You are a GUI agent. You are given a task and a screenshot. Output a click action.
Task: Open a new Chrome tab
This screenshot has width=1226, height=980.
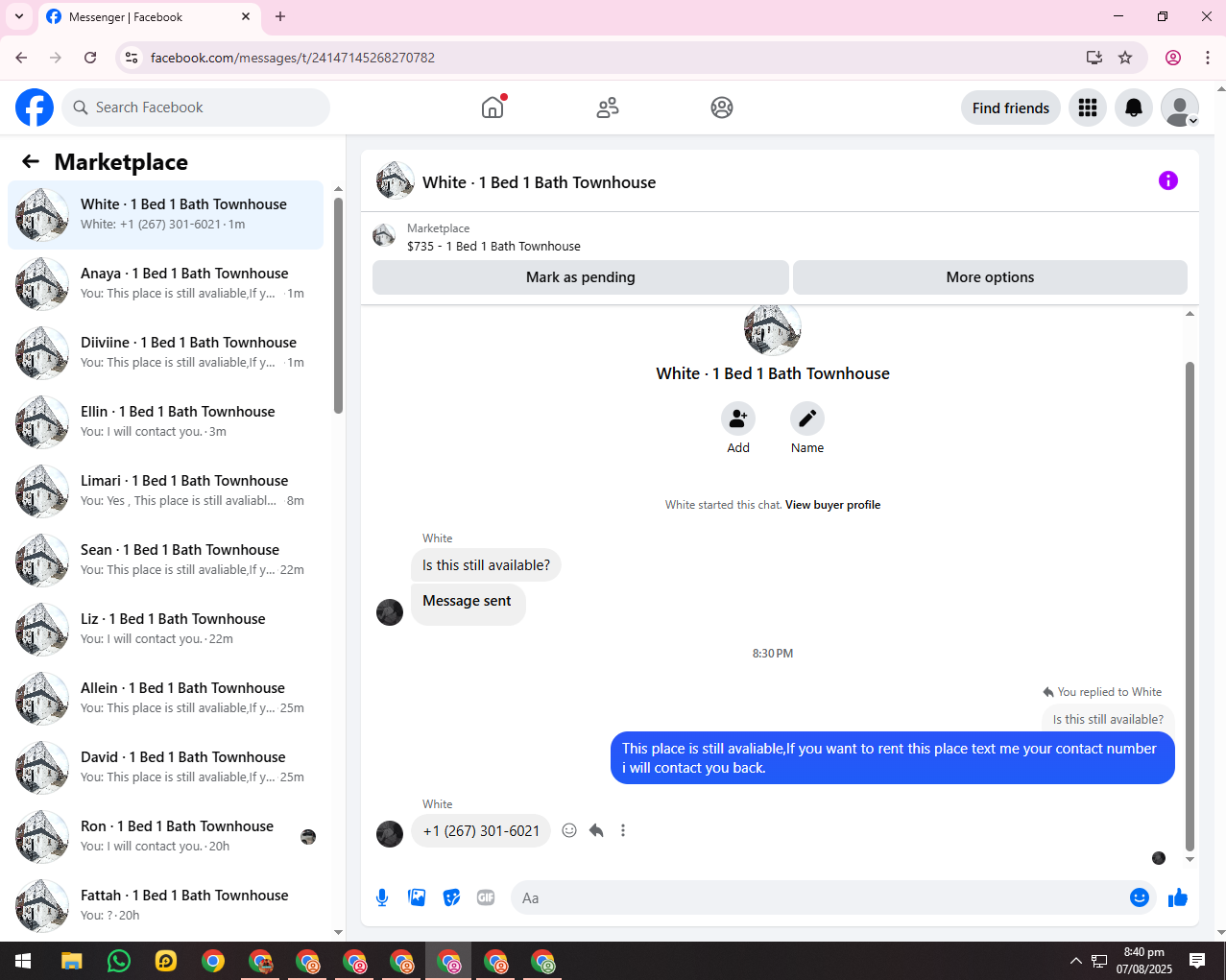280,16
